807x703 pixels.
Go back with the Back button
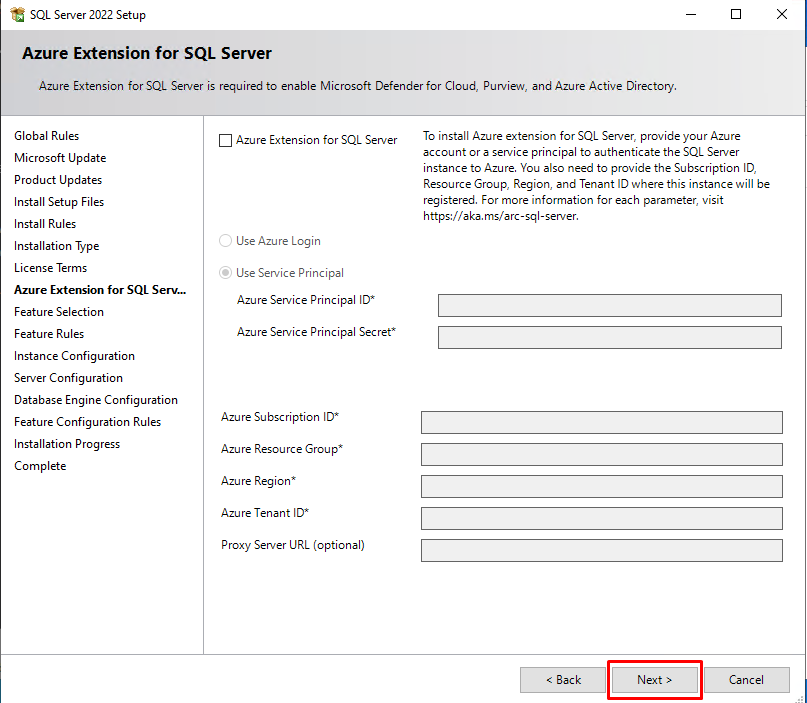click(563, 680)
